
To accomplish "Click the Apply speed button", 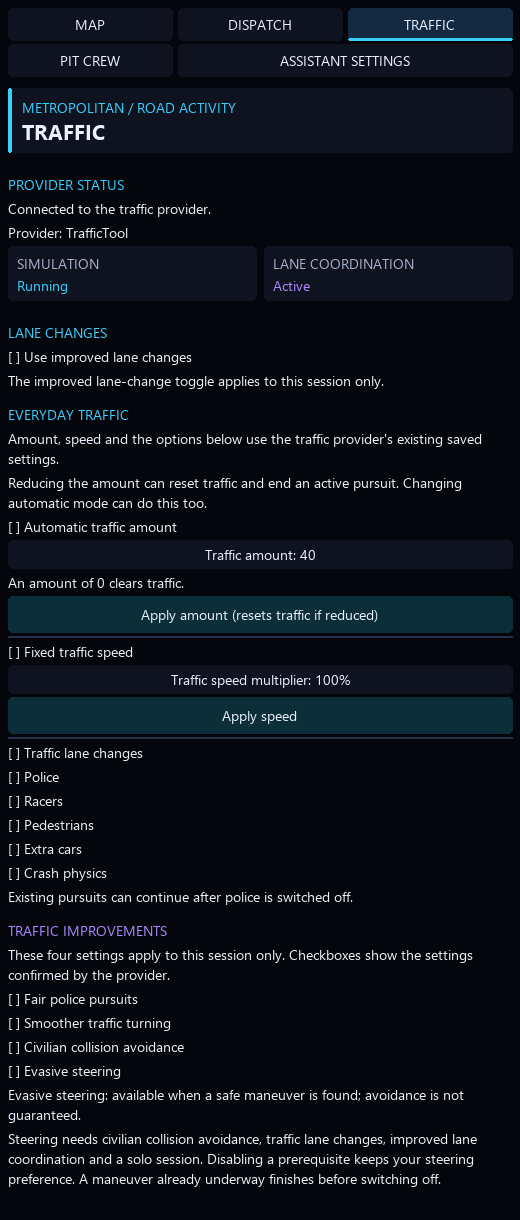I will click(260, 716).
